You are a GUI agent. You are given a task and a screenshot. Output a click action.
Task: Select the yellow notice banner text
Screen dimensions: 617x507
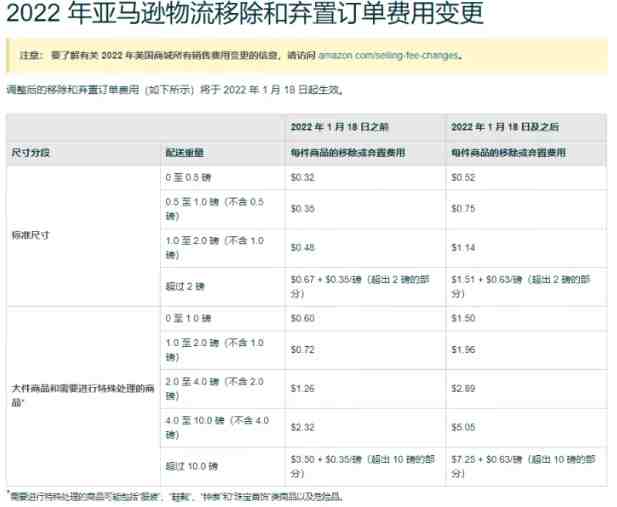[x=241, y=56]
